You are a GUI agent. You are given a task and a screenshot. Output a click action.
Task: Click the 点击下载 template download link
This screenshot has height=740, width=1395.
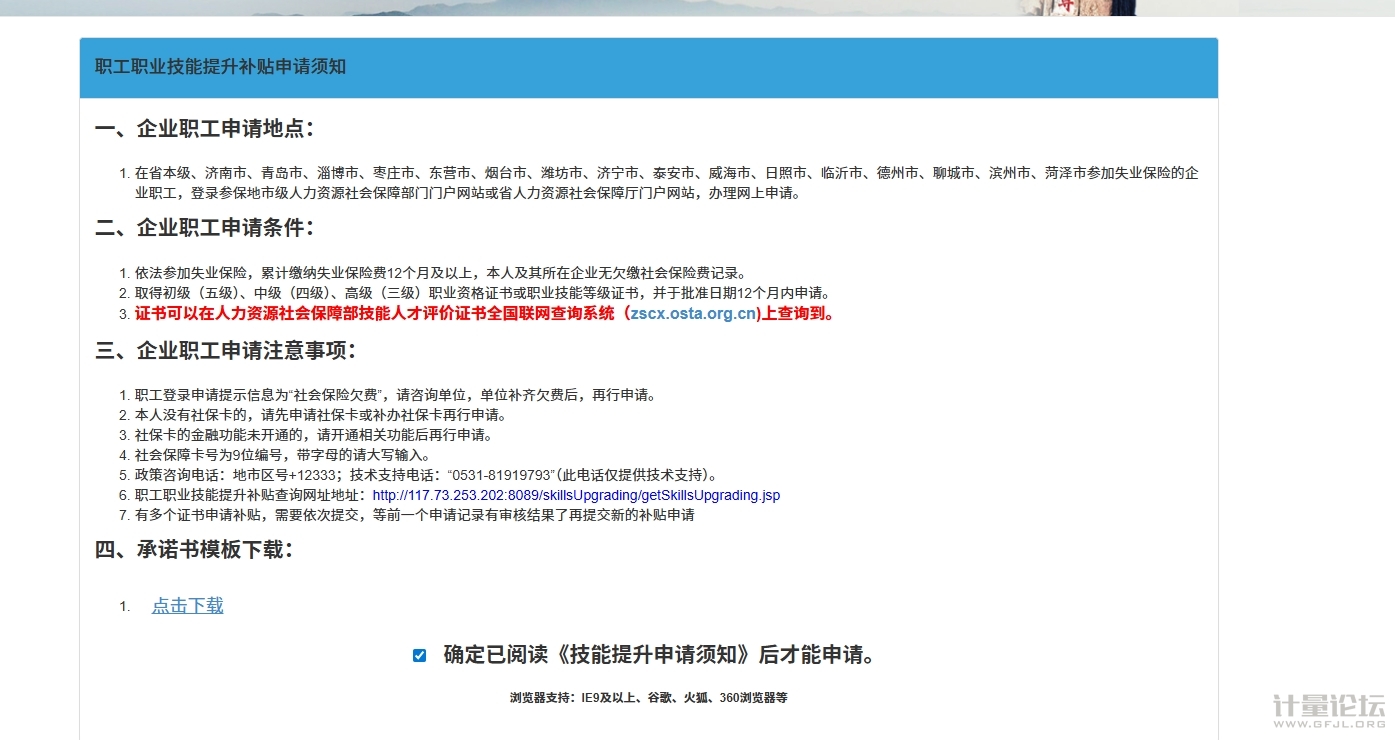pyautogui.click(x=187, y=606)
